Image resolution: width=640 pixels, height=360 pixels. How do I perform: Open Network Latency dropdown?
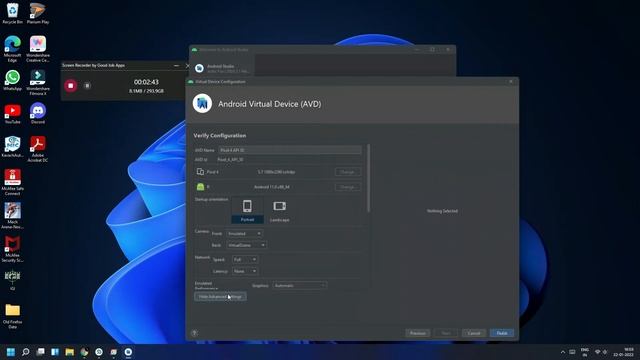245,271
